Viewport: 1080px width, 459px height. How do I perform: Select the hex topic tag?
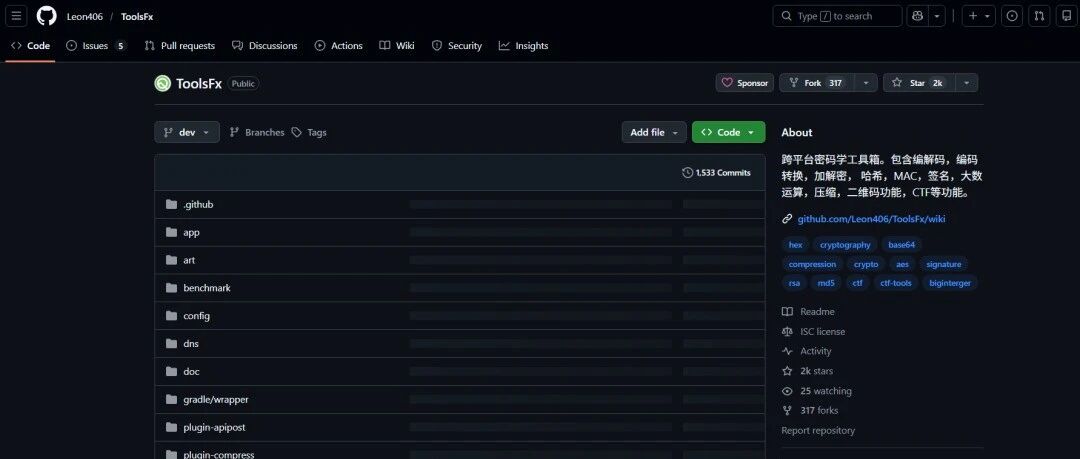(x=796, y=245)
